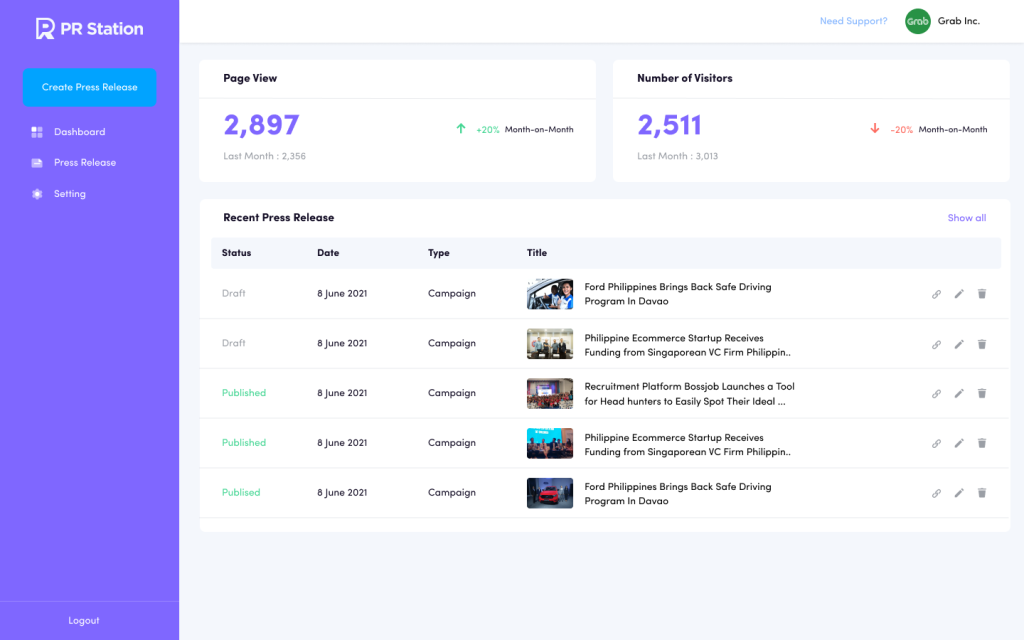Click 'Last Month : 2,356' text
The width and height of the screenshot is (1024, 640).
tap(264, 156)
